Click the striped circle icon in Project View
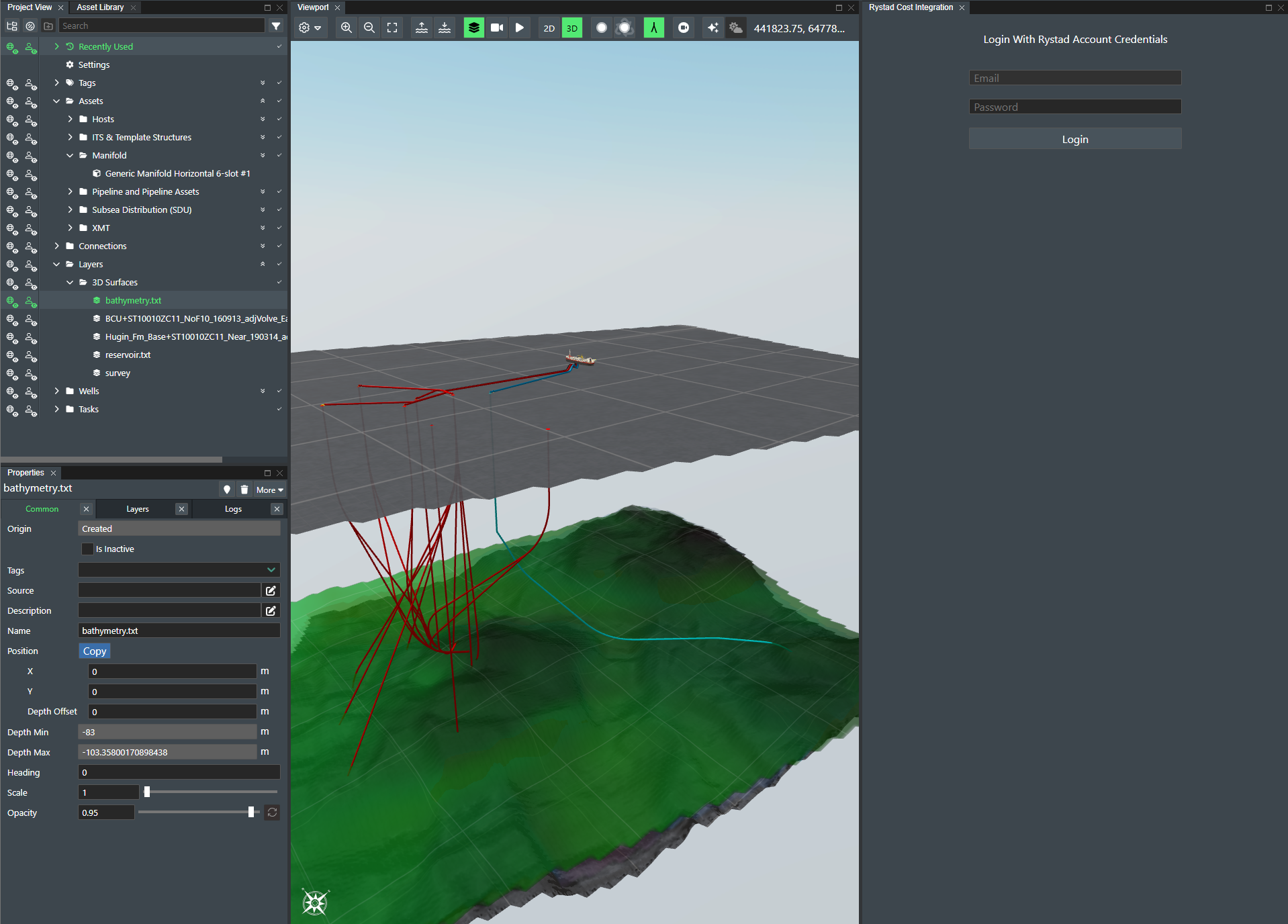1288x924 pixels. click(30, 26)
